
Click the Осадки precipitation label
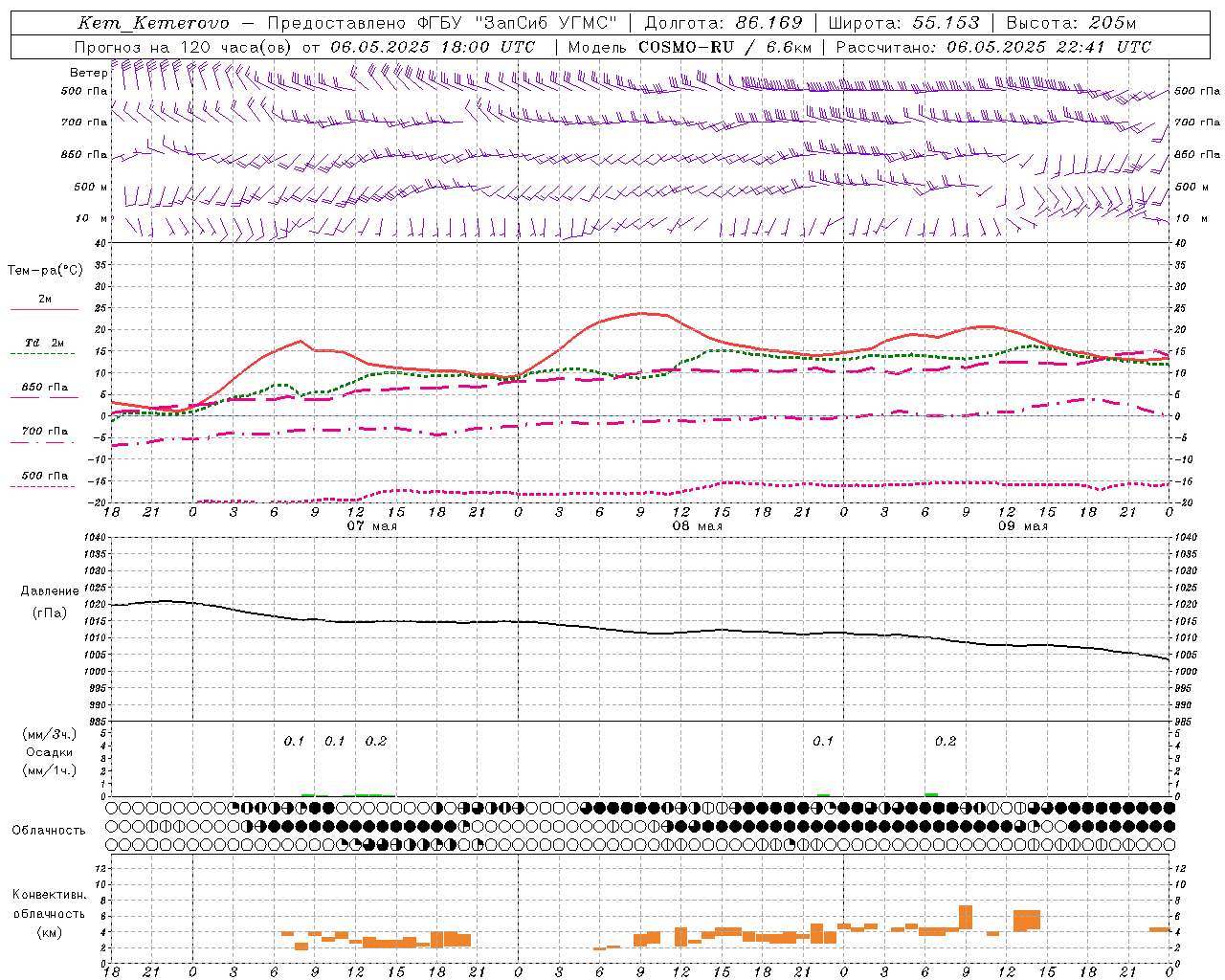pos(50,752)
